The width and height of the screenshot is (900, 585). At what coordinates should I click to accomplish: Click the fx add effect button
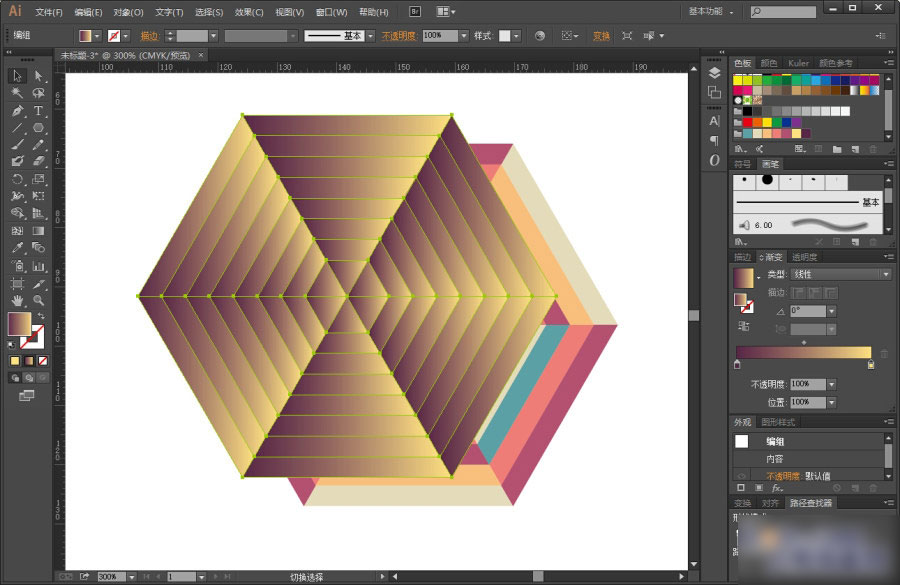point(777,488)
